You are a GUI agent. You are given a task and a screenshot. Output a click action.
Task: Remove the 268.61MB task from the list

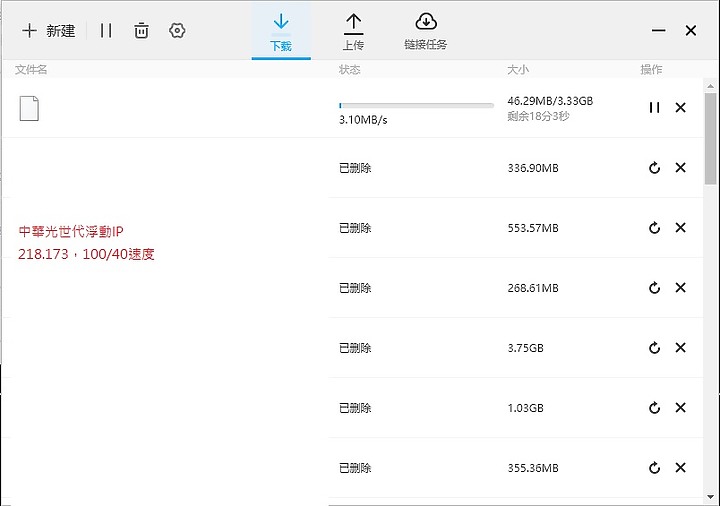[x=681, y=287]
